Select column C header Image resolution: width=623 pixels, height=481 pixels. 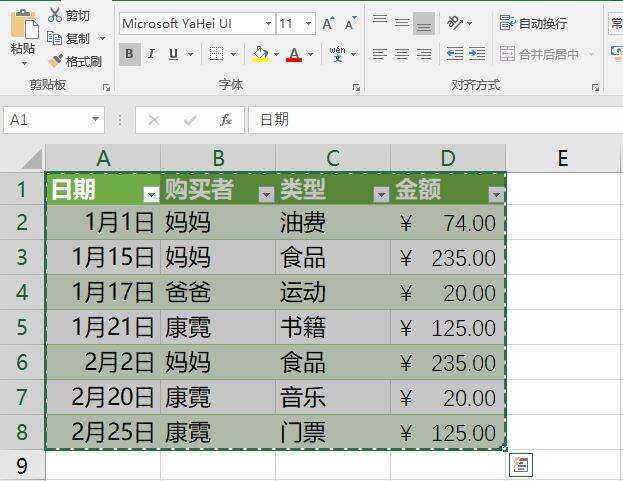pyautogui.click(x=333, y=158)
